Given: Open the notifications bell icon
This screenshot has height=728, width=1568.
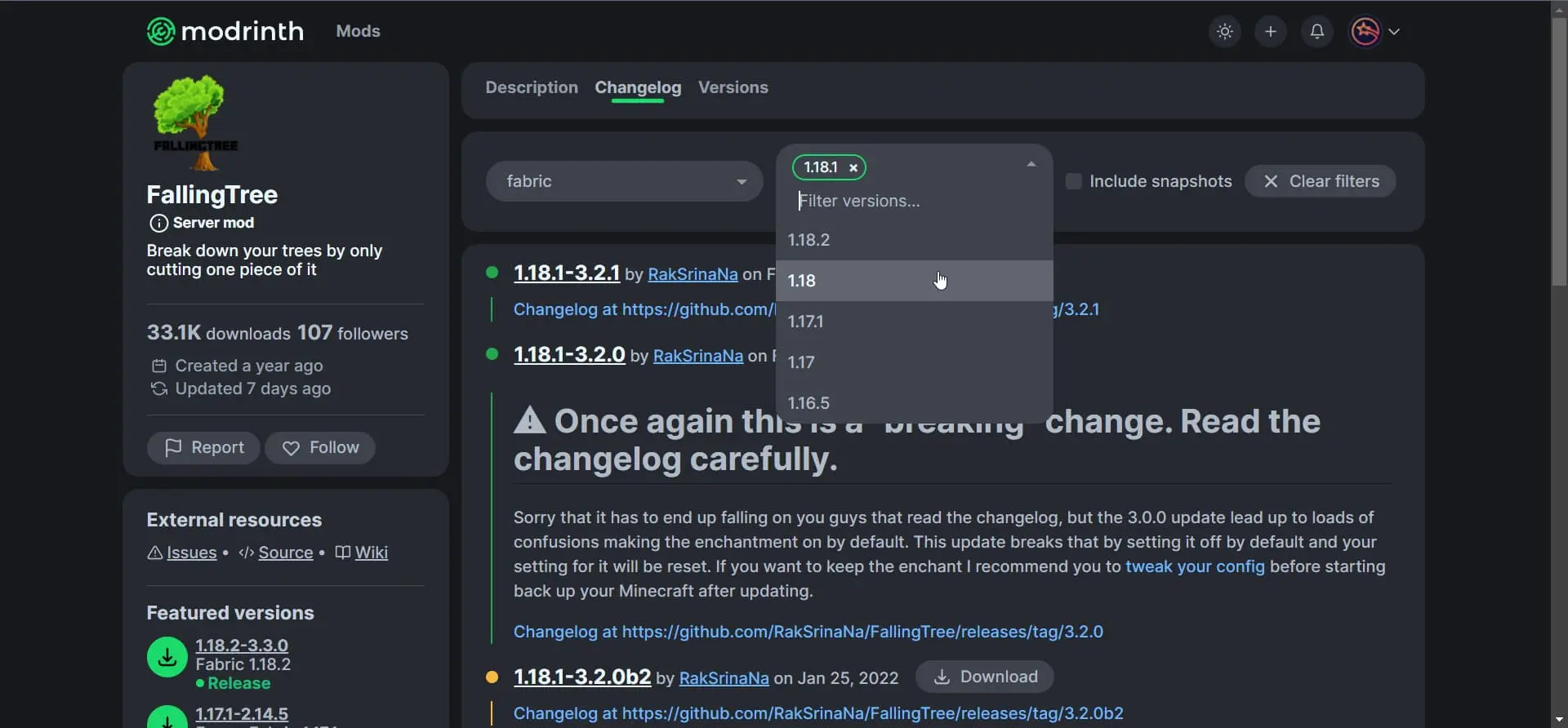Looking at the screenshot, I should point(1316,32).
